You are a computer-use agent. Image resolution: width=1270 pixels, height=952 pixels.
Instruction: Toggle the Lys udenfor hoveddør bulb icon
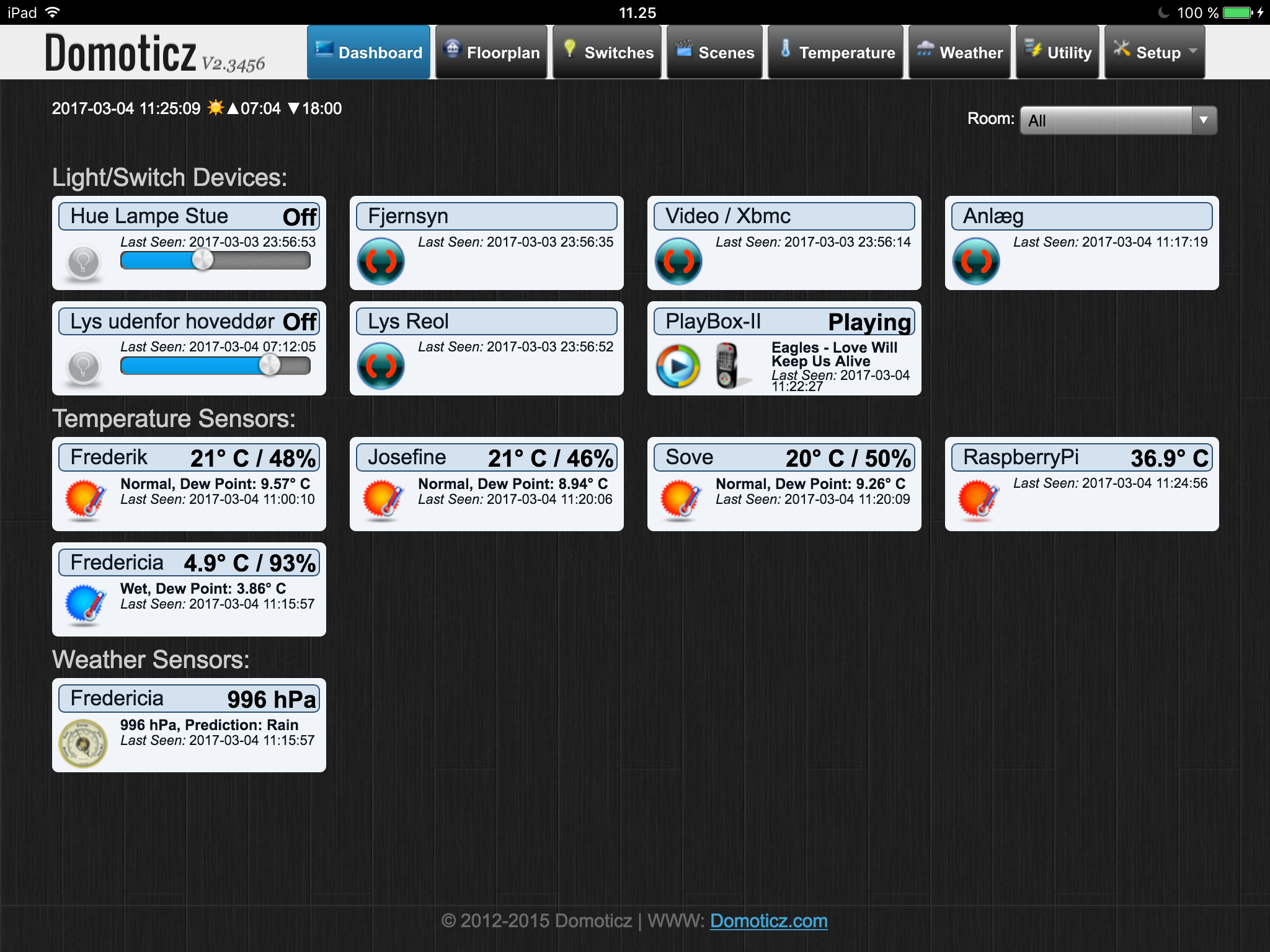click(x=83, y=368)
